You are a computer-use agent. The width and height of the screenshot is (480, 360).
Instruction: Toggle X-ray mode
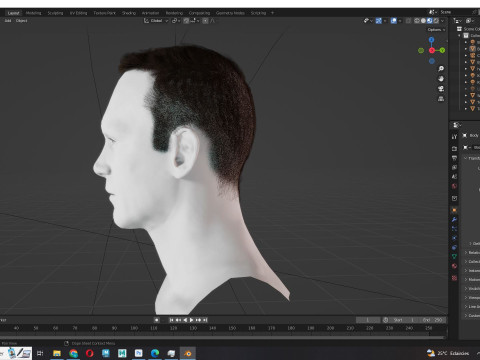[408, 21]
